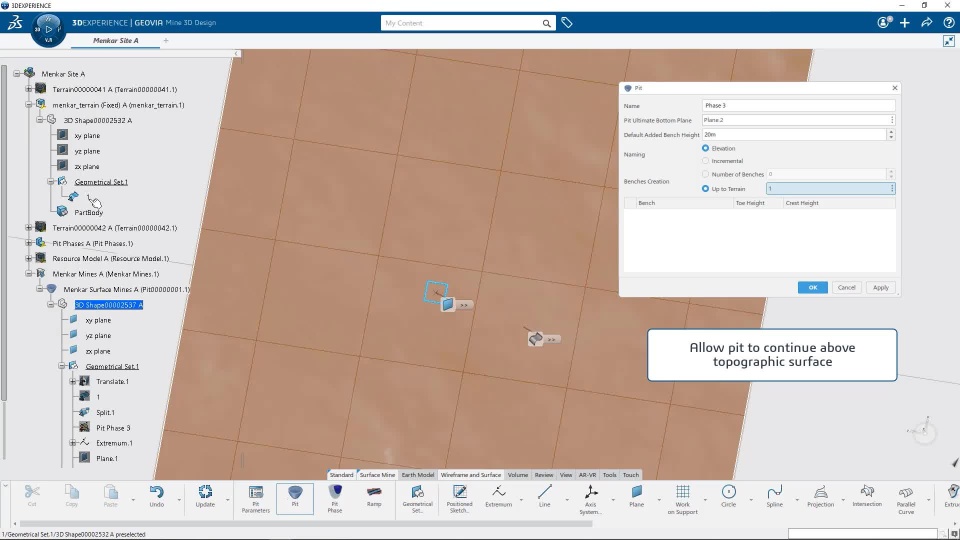
Task: Expand the Terrain00000042 A node
Action: pos(29,228)
